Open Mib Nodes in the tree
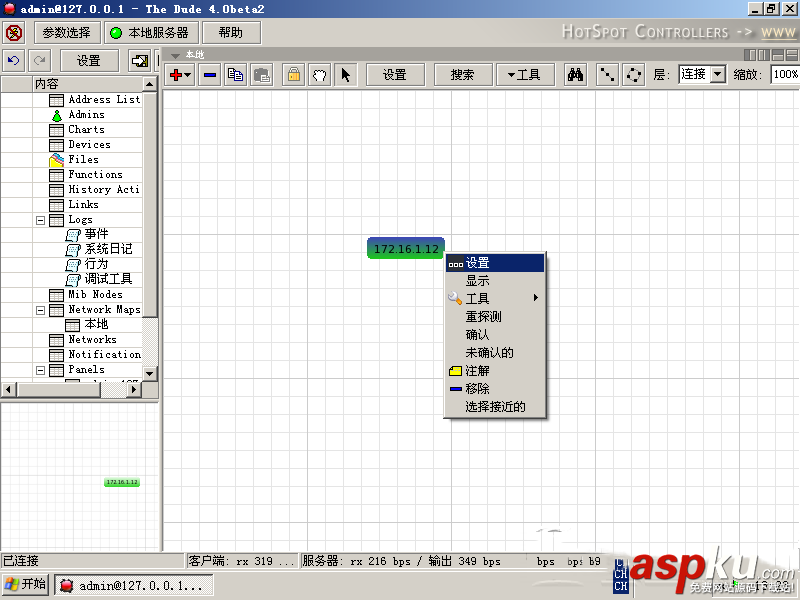This screenshot has width=800, height=600. tap(95, 294)
